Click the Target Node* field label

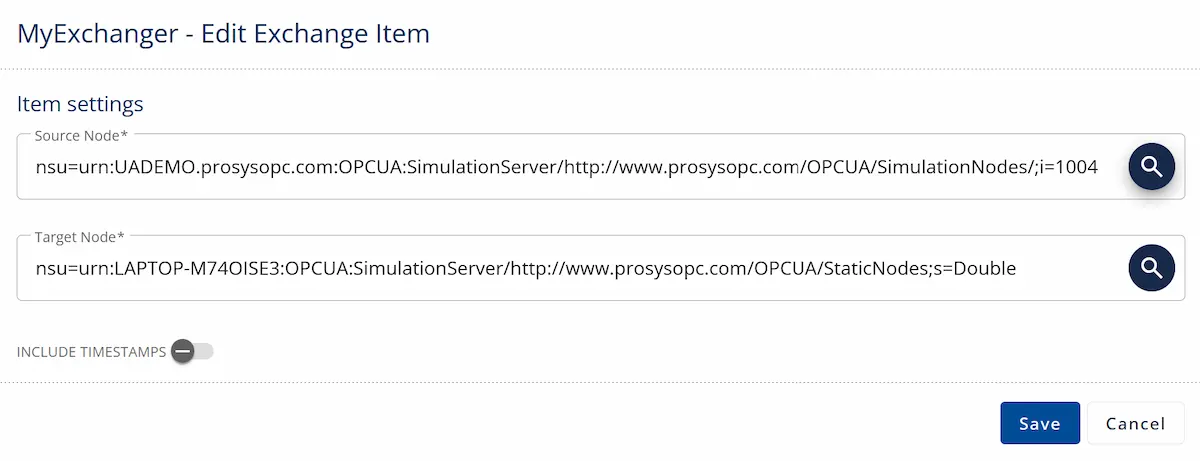pyautogui.click(x=79, y=236)
